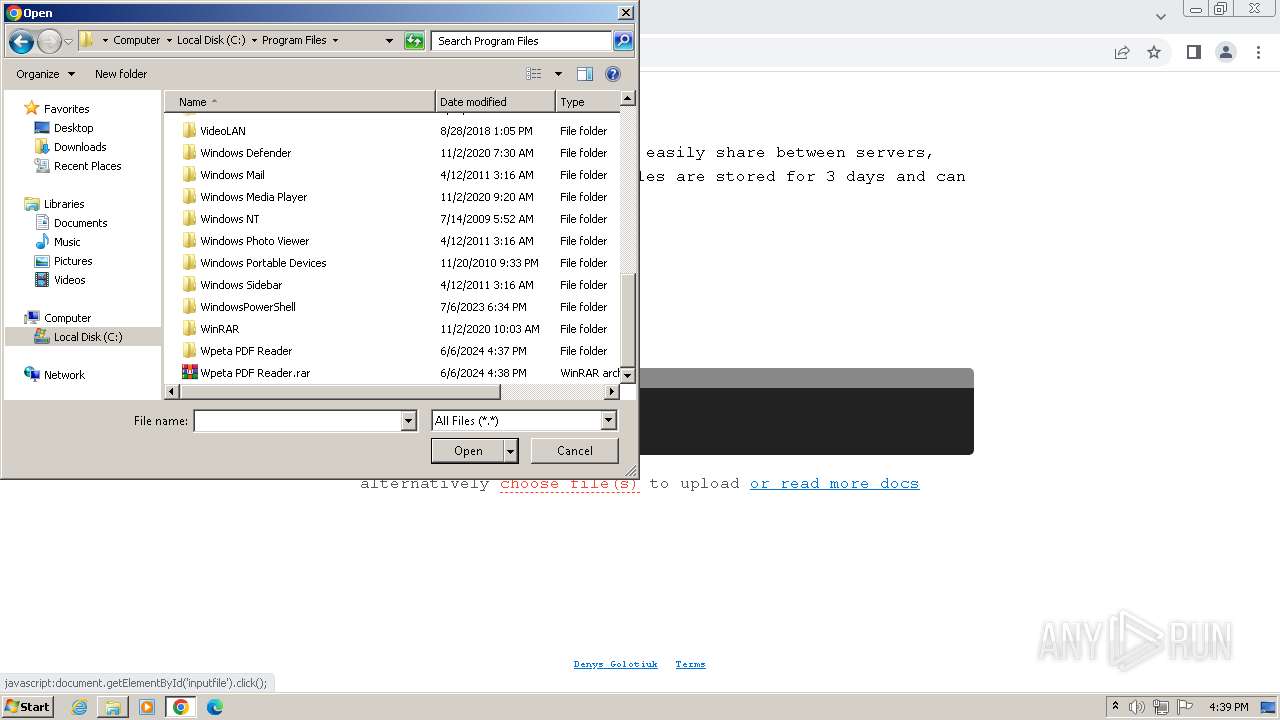Focus the File name text field
This screenshot has width=1280, height=720.
point(297,421)
